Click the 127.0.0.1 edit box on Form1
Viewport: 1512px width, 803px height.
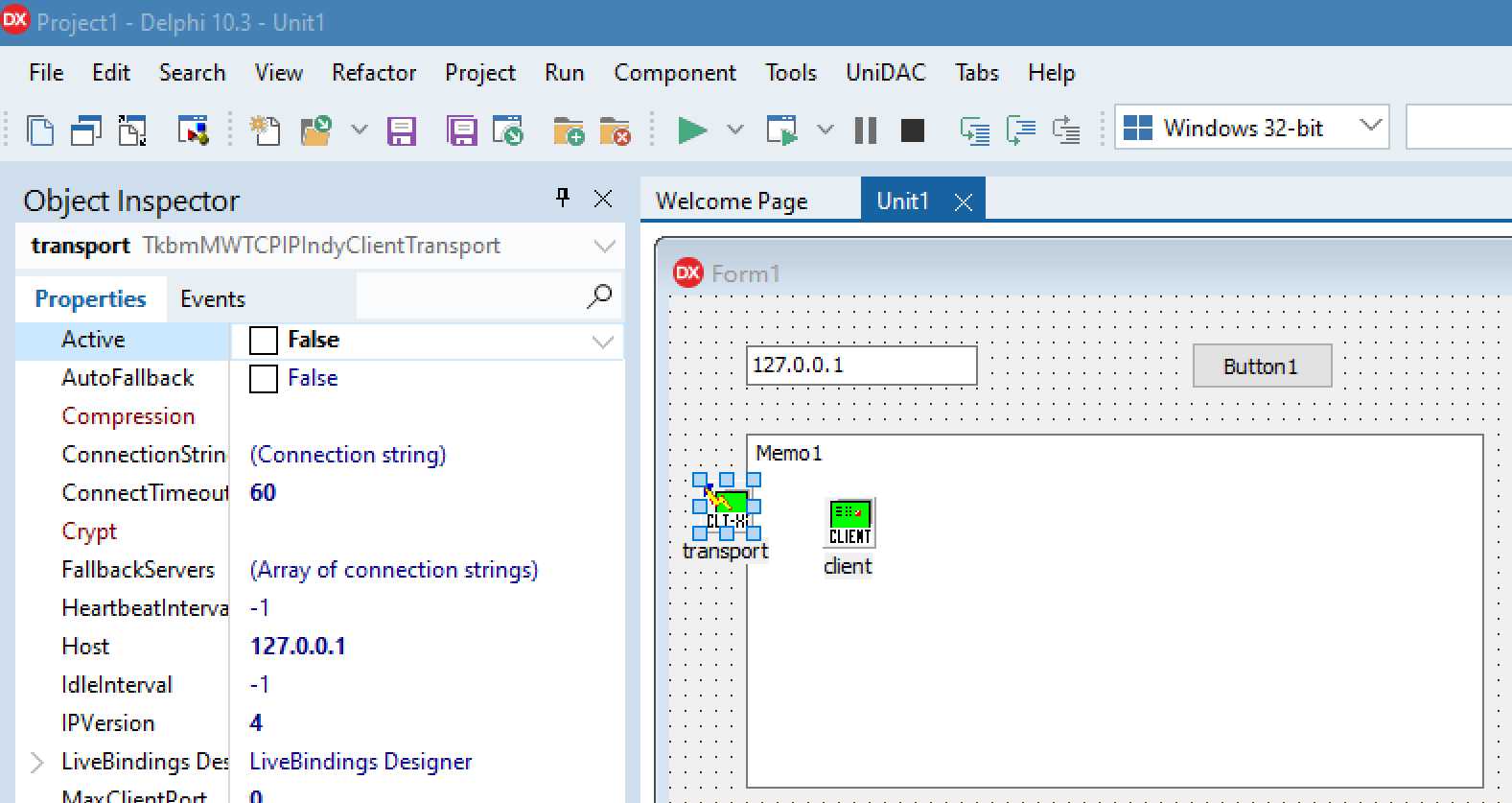coord(862,366)
